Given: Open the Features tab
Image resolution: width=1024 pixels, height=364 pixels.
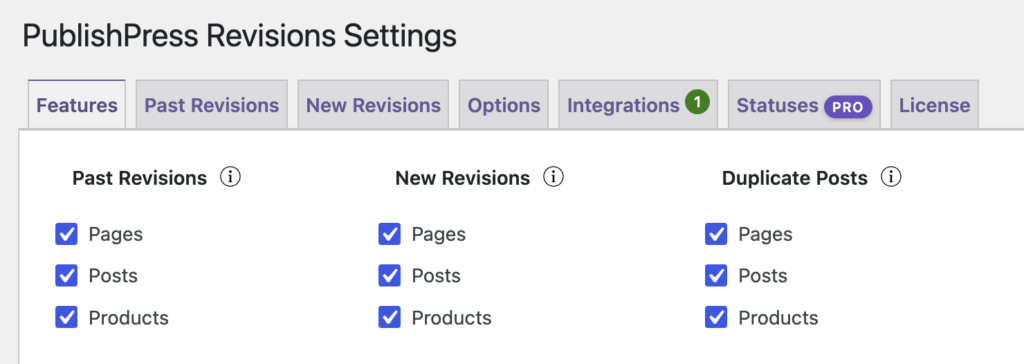Looking at the screenshot, I should coord(77,105).
